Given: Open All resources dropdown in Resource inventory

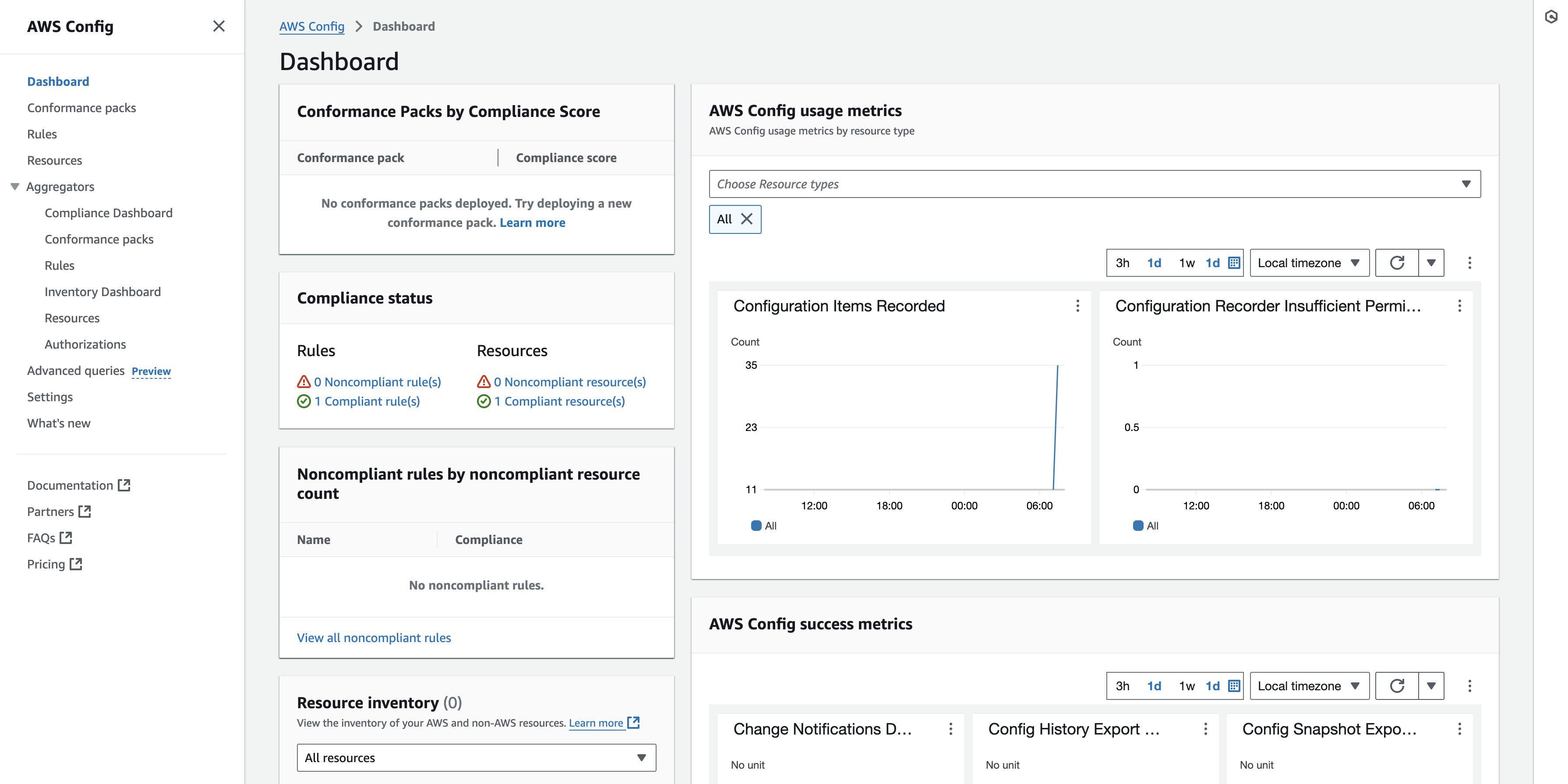Looking at the screenshot, I should point(476,758).
